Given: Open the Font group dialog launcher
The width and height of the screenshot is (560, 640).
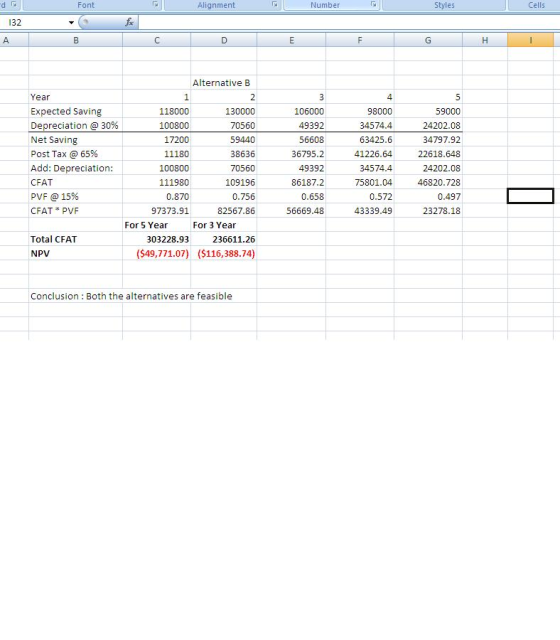Looking at the screenshot, I should [156, 4].
